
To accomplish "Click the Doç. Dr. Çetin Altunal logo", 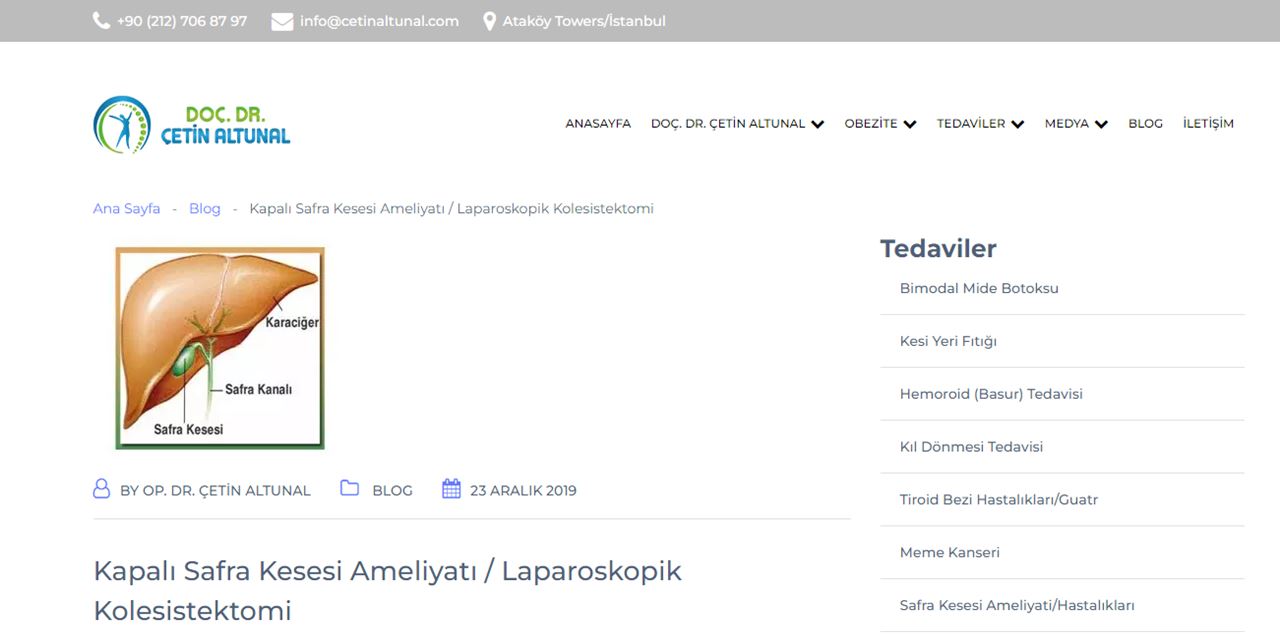I will click(x=192, y=124).
